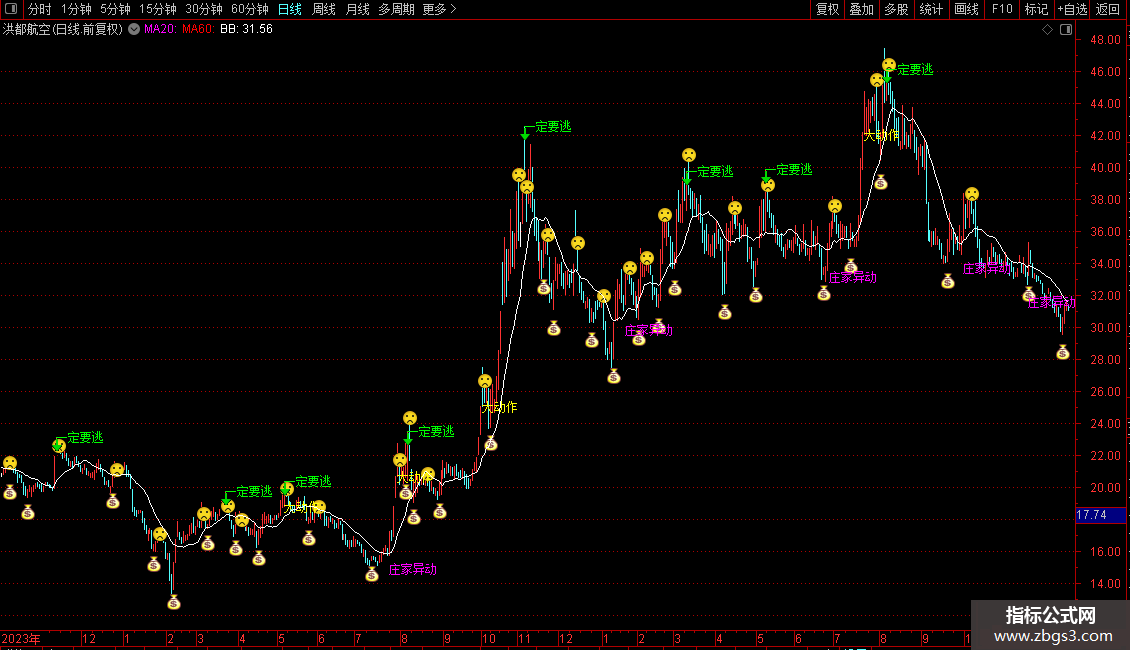Toggle 复权 price adjustment
Image resolution: width=1130 pixels, height=650 pixels.
click(827, 9)
